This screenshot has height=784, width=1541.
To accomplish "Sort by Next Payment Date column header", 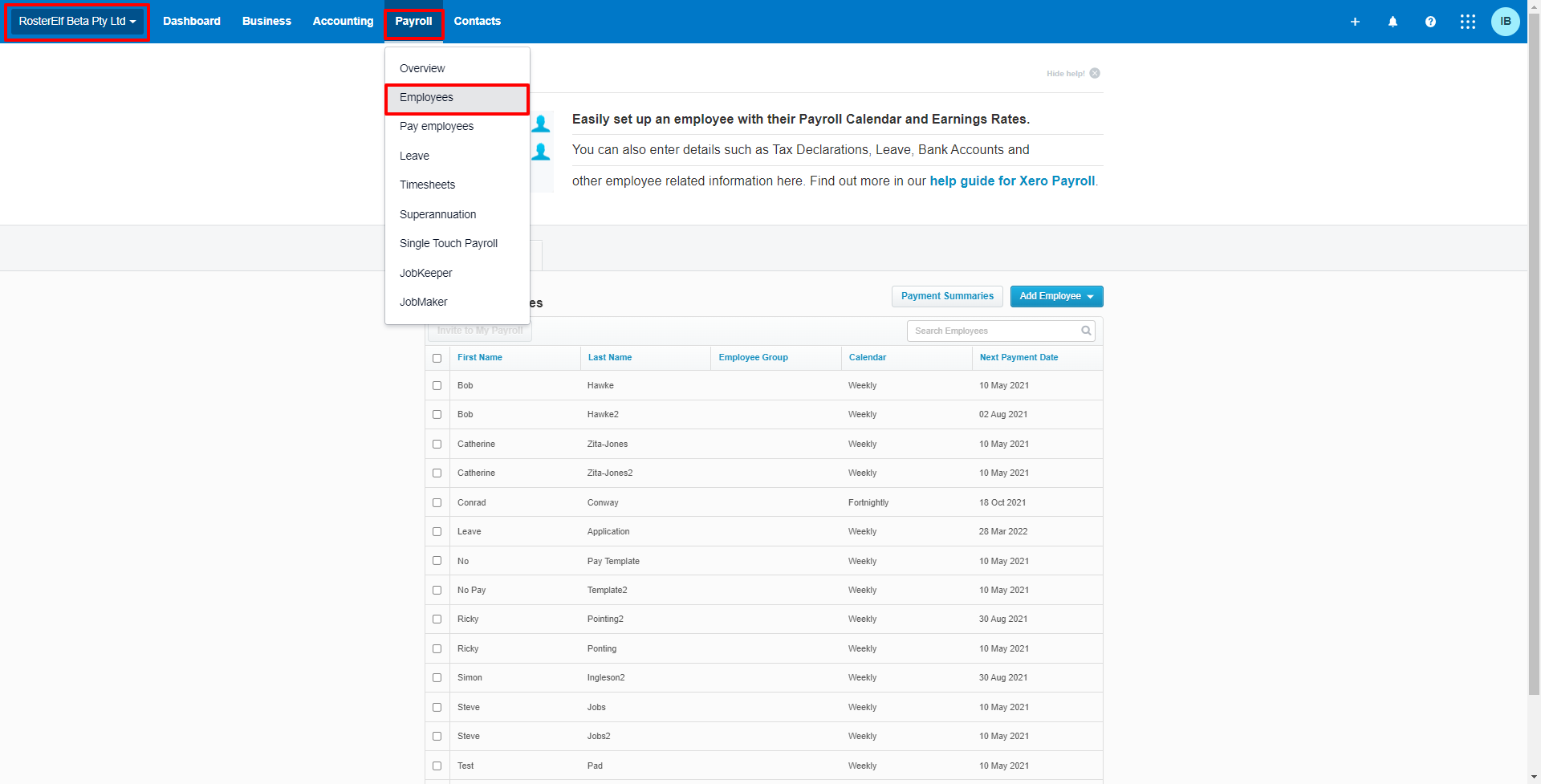I will click(x=1019, y=358).
